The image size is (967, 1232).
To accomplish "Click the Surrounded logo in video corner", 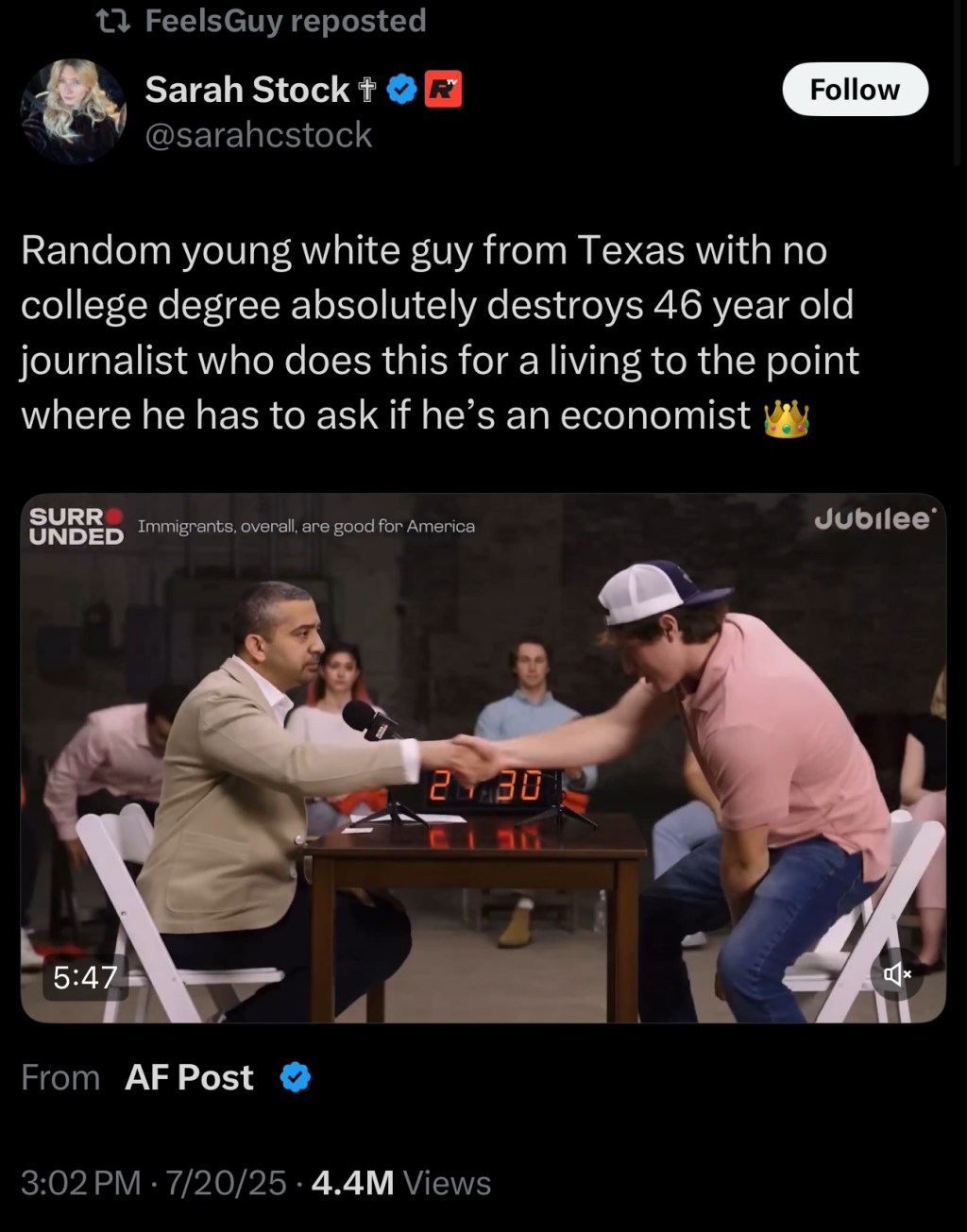I will click(76, 526).
